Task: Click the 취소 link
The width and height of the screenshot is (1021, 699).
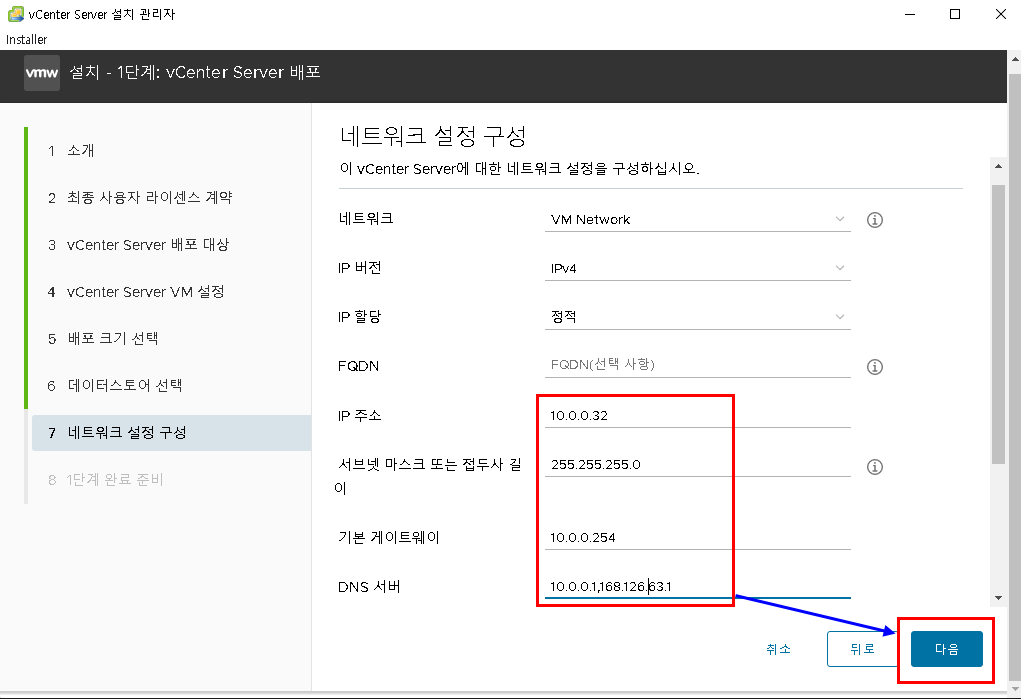Action: tap(779, 649)
